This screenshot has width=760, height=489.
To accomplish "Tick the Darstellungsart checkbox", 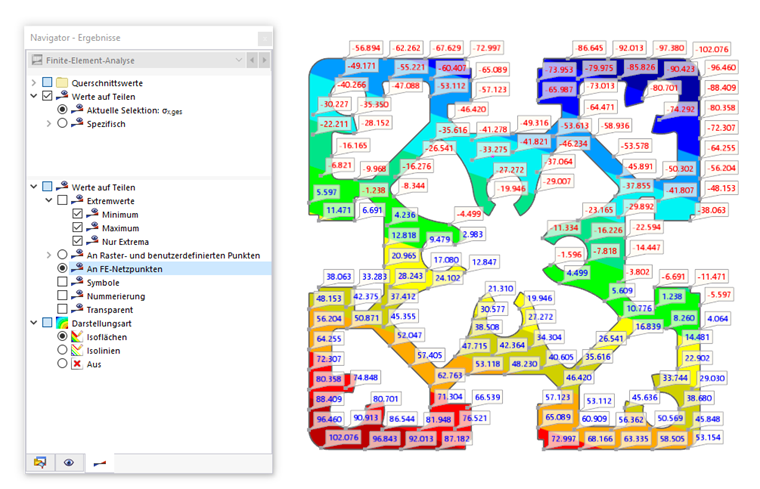I will point(47,322).
